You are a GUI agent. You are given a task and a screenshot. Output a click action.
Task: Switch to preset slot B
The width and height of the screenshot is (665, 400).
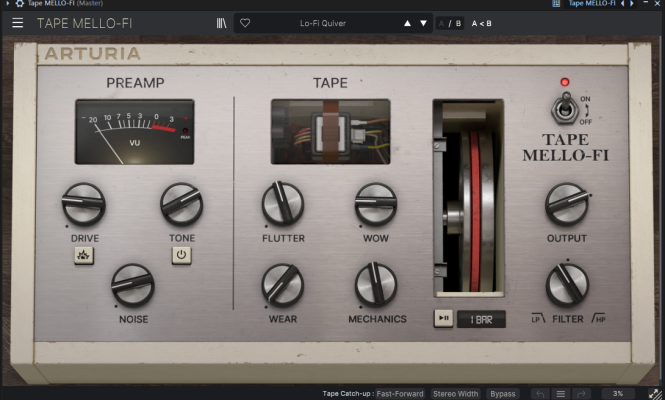point(460,23)
